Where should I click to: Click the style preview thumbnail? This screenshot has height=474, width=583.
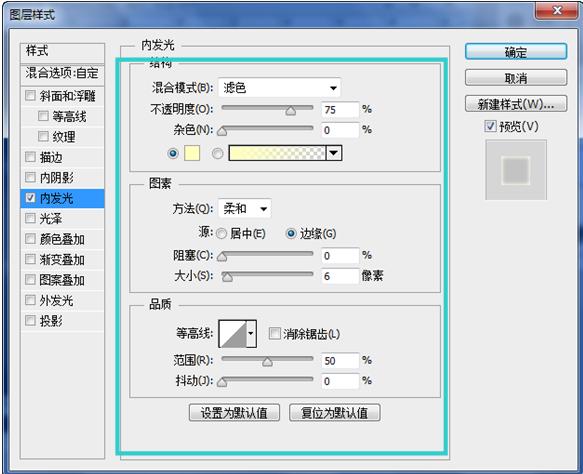coord(516,170)
